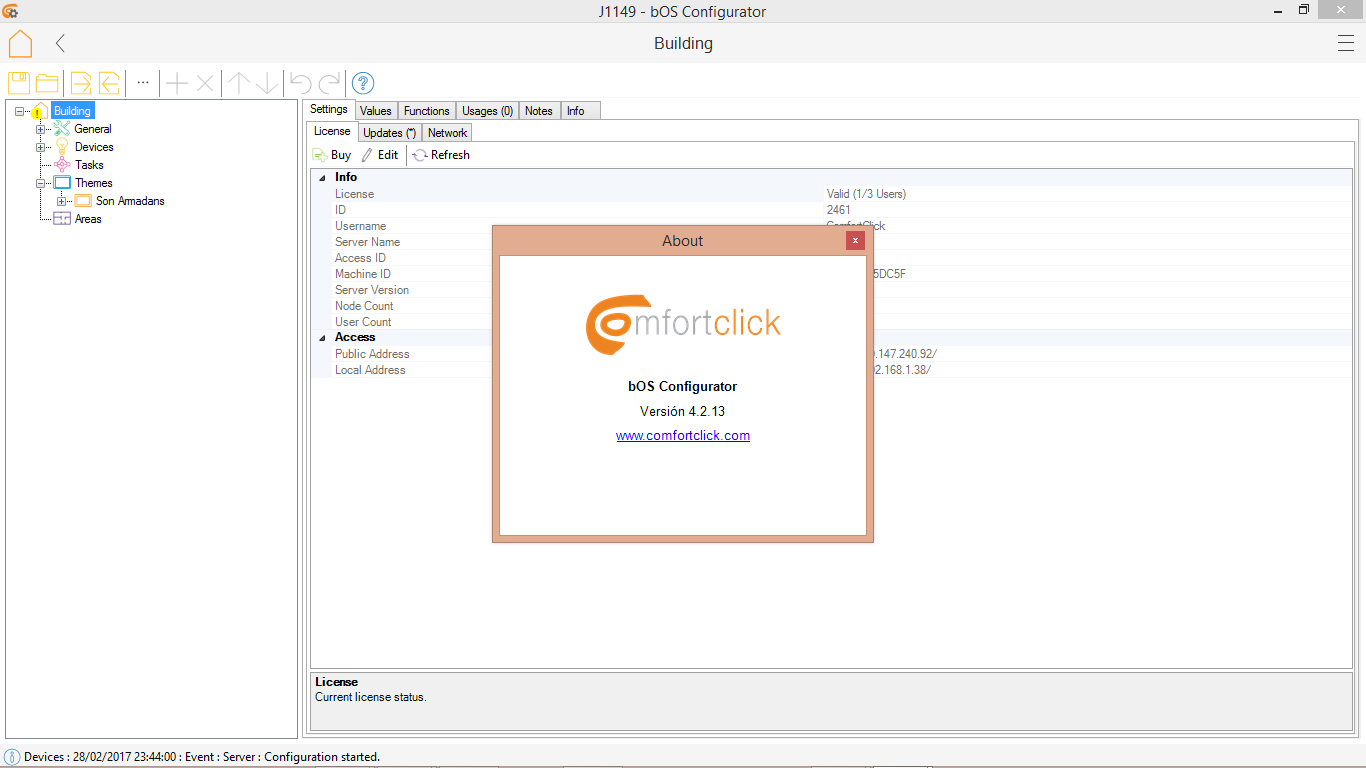Switch to the Values tab
The height and width of the screenshot is (768, 1366).
point(376,111)
